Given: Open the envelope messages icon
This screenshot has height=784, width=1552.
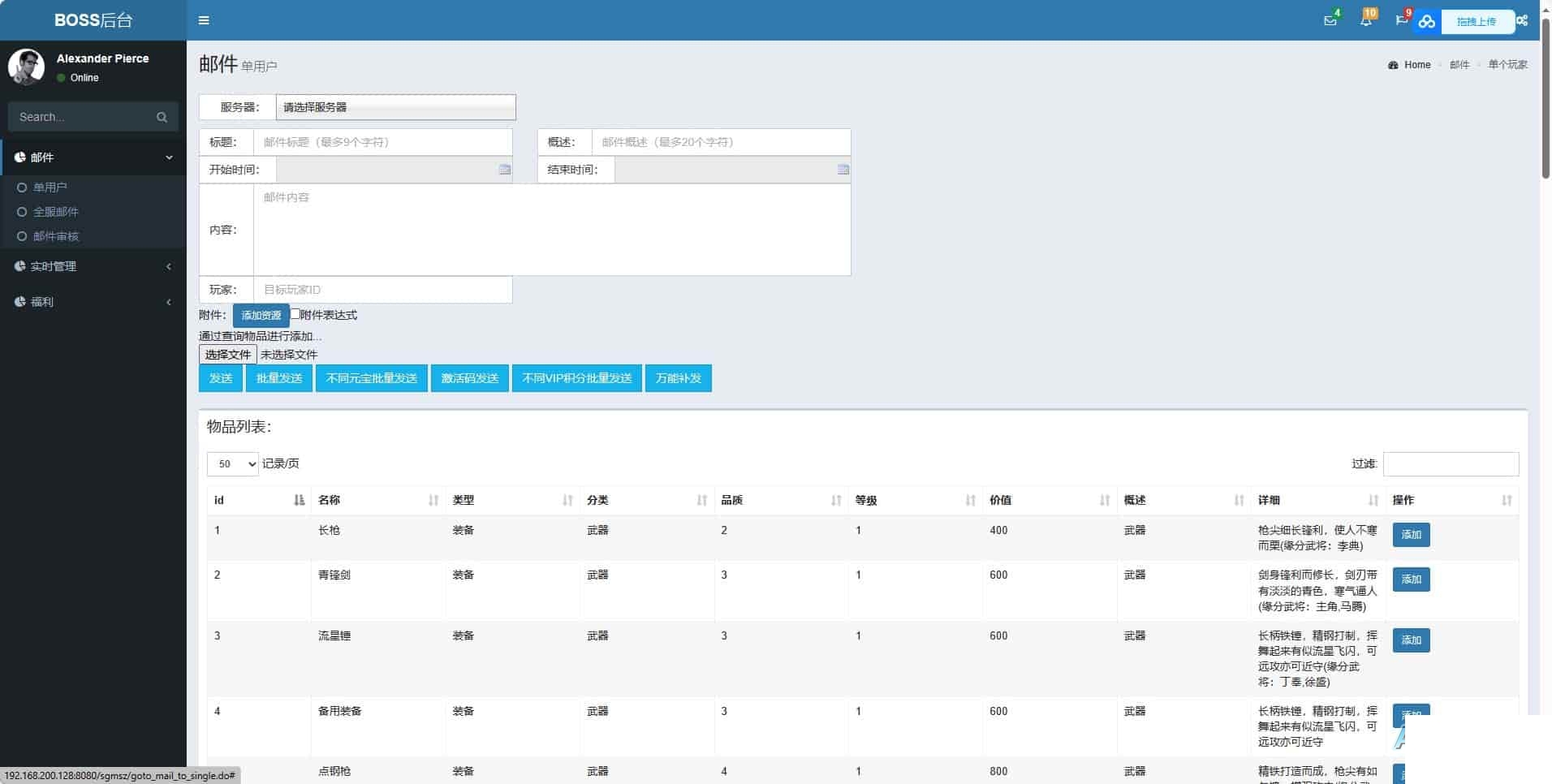Looking at the screenshot, I should 1330,20.
